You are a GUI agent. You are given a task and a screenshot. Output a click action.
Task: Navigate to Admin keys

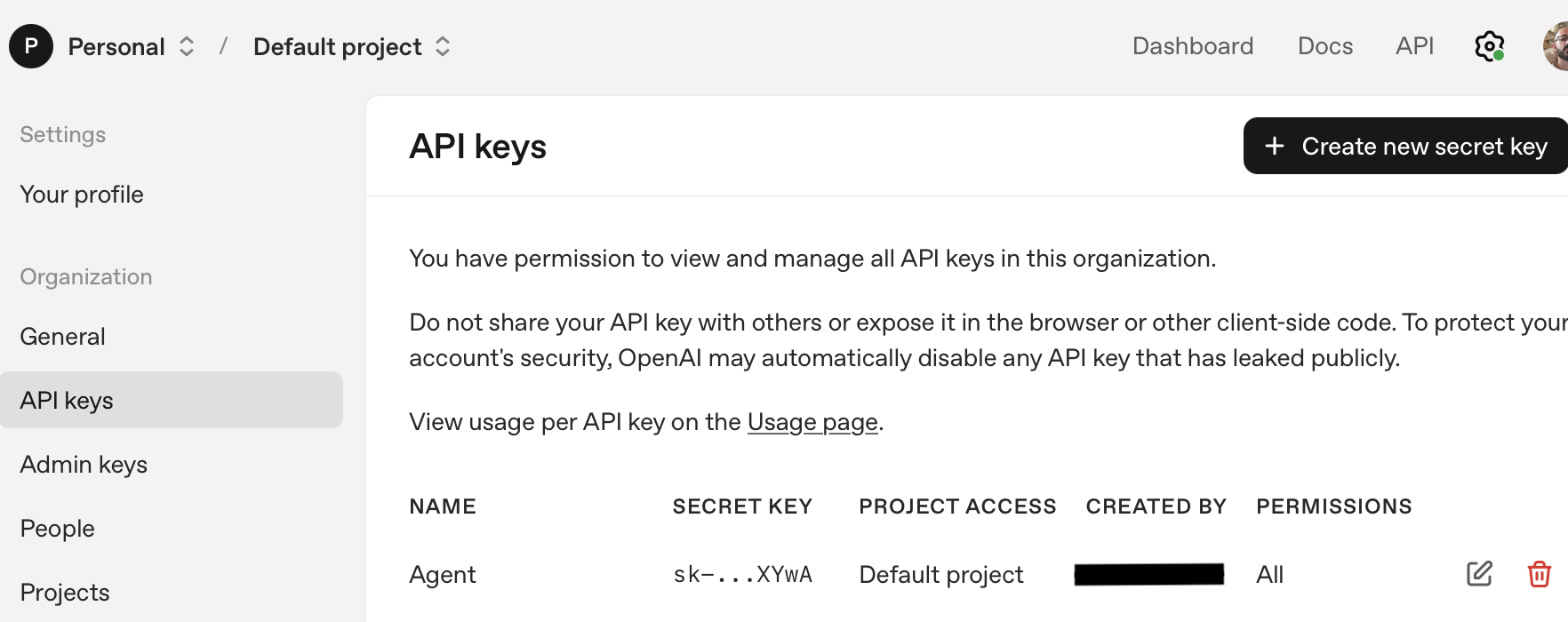click(x=84, y=465)
